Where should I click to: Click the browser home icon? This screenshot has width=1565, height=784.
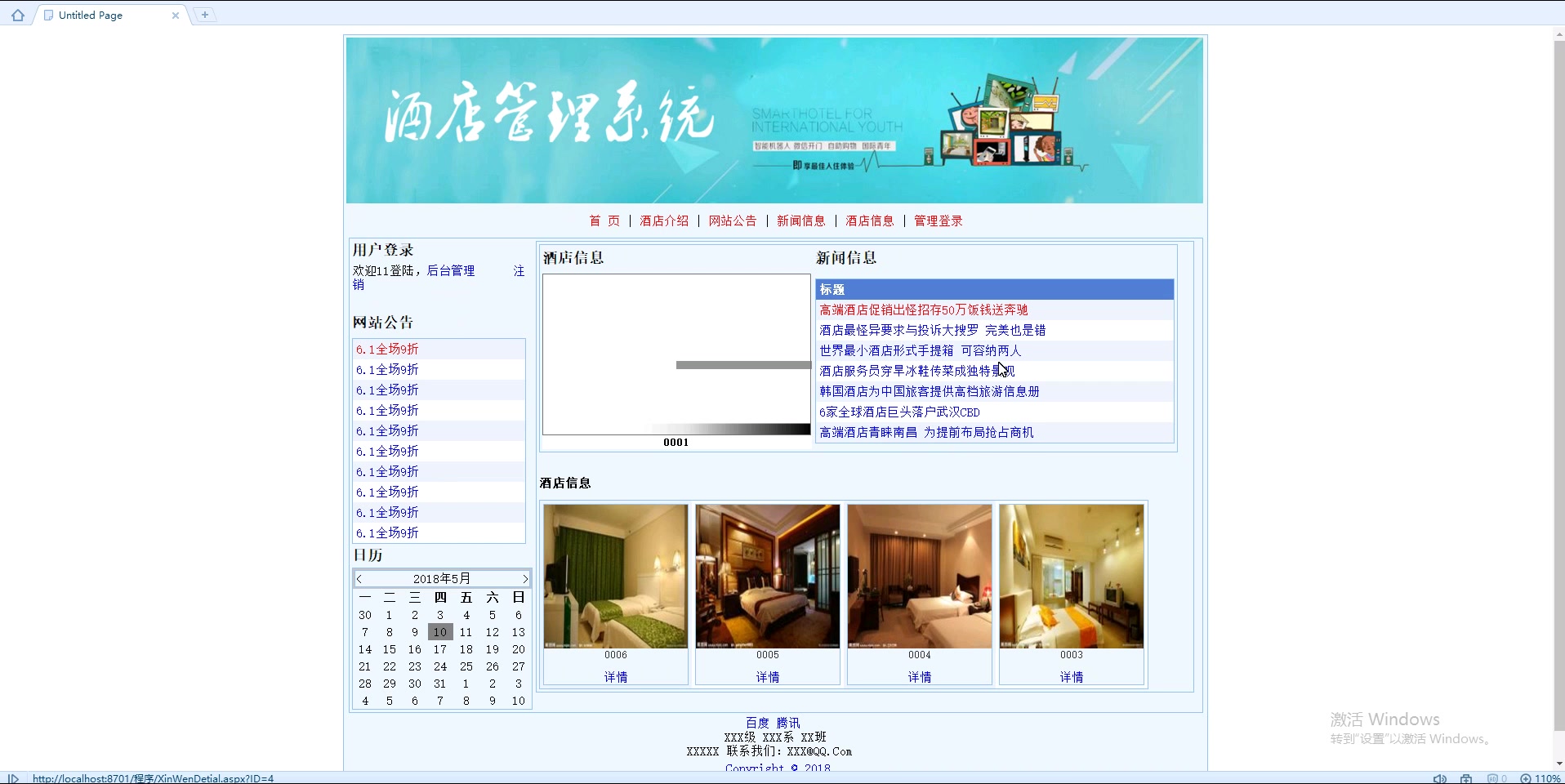[18, 15]
